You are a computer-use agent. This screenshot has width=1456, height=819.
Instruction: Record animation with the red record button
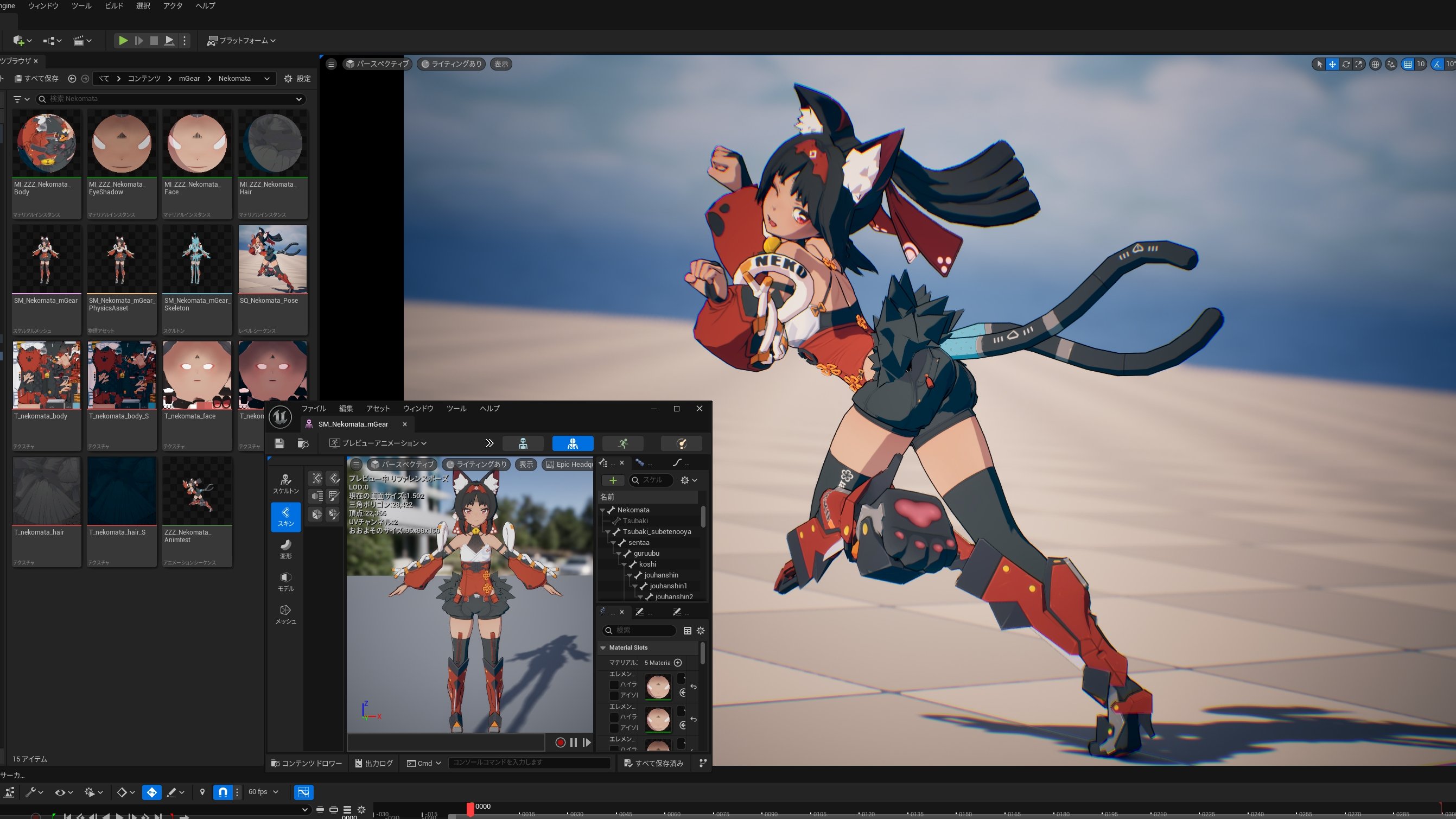click(x=560, y=742)
